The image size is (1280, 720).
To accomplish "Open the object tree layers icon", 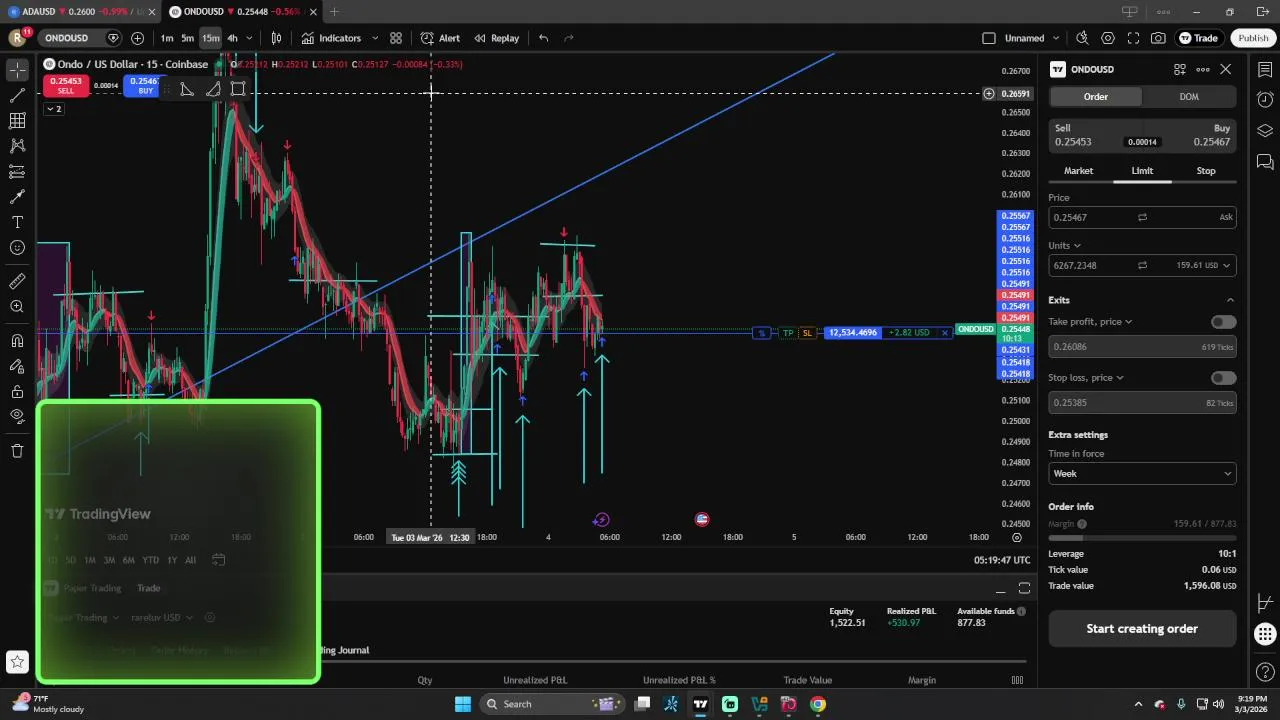I will pos(1265,131).
